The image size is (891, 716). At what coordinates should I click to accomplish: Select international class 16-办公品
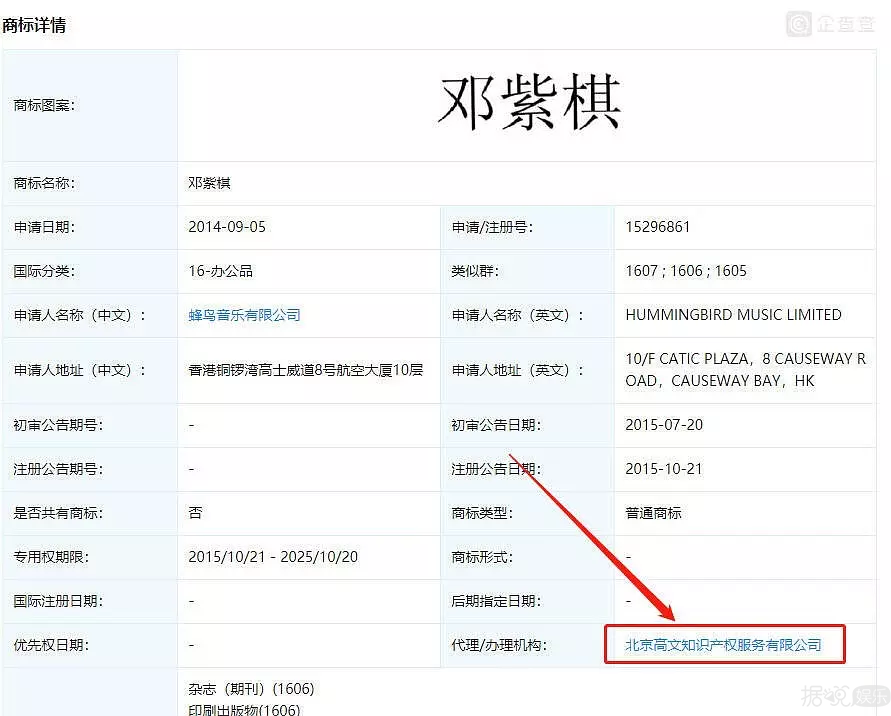point(220,271)
